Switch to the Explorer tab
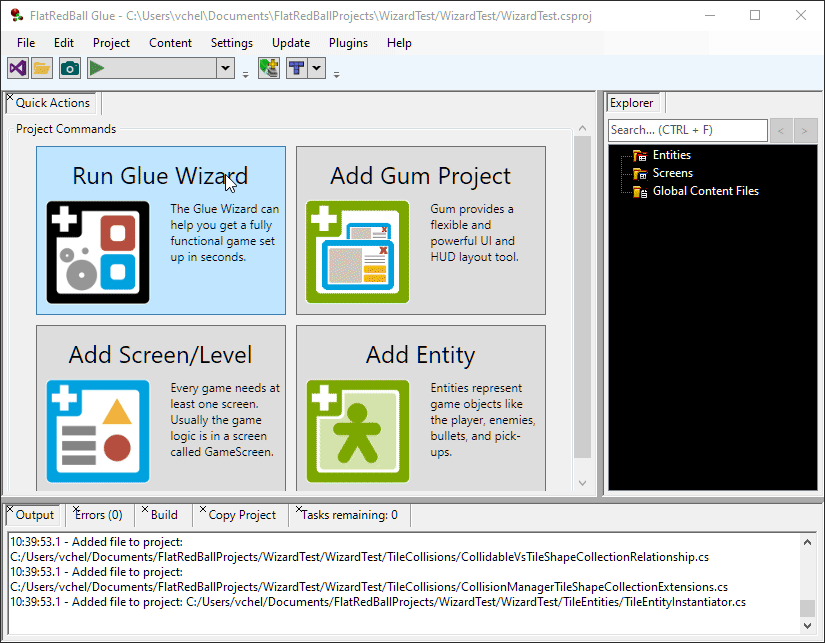The width and height of the screenshot is (825, 643). point(631,103)
